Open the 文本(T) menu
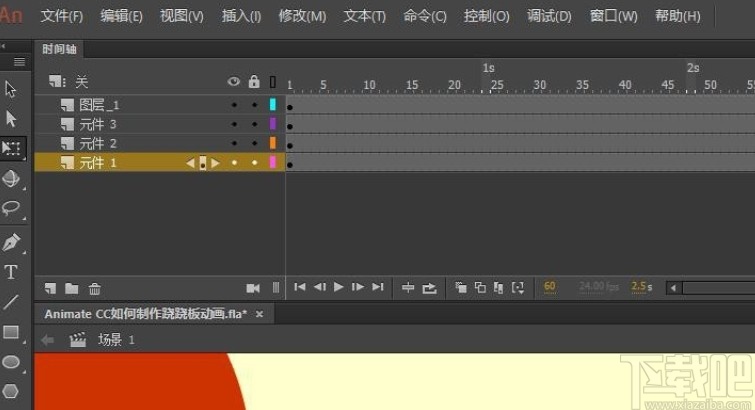This screenshot has height=410, width=755. (x=364, y=16)
